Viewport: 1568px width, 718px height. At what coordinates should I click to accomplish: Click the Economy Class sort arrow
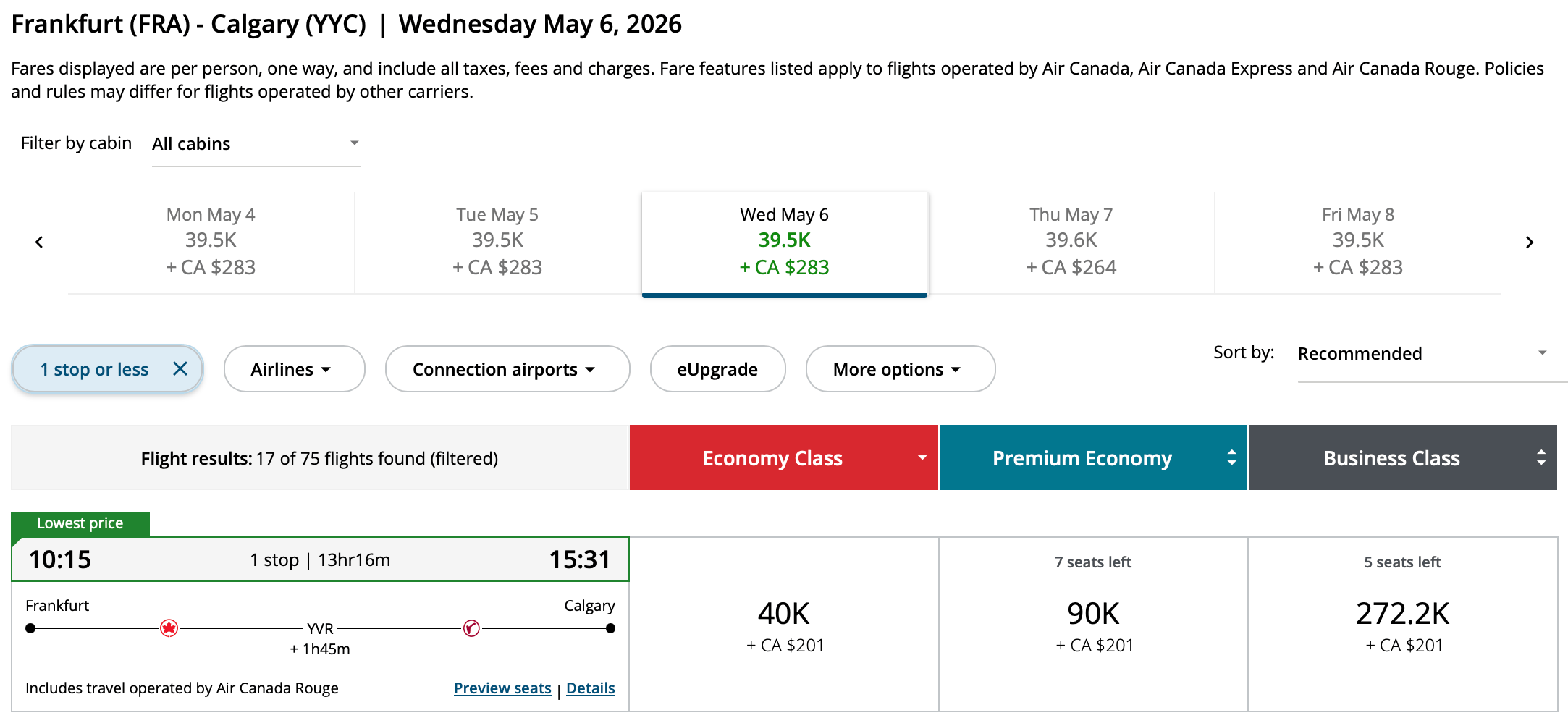pos(922,457)
